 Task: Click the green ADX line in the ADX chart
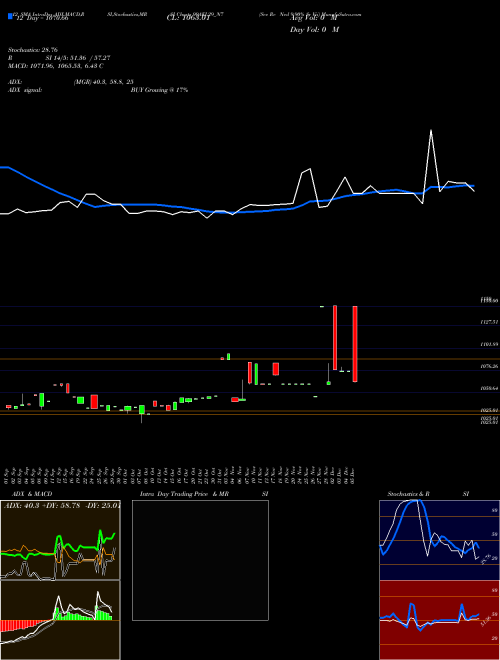pos(59,546)
